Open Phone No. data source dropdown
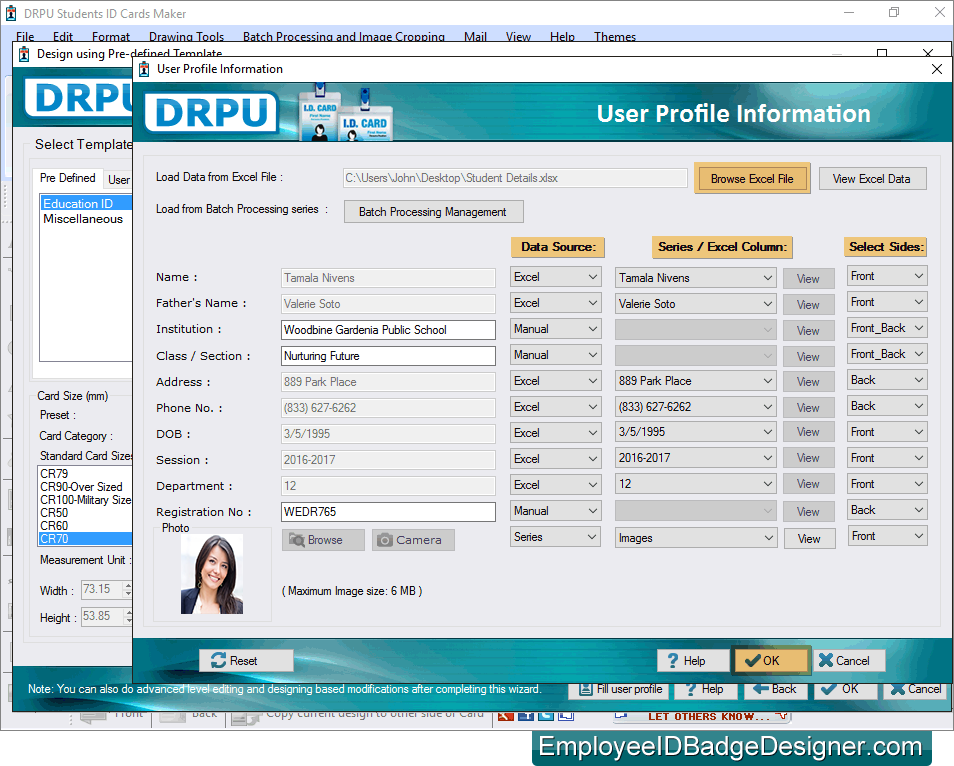Screen dimensions: 954x766 (555, 406)
